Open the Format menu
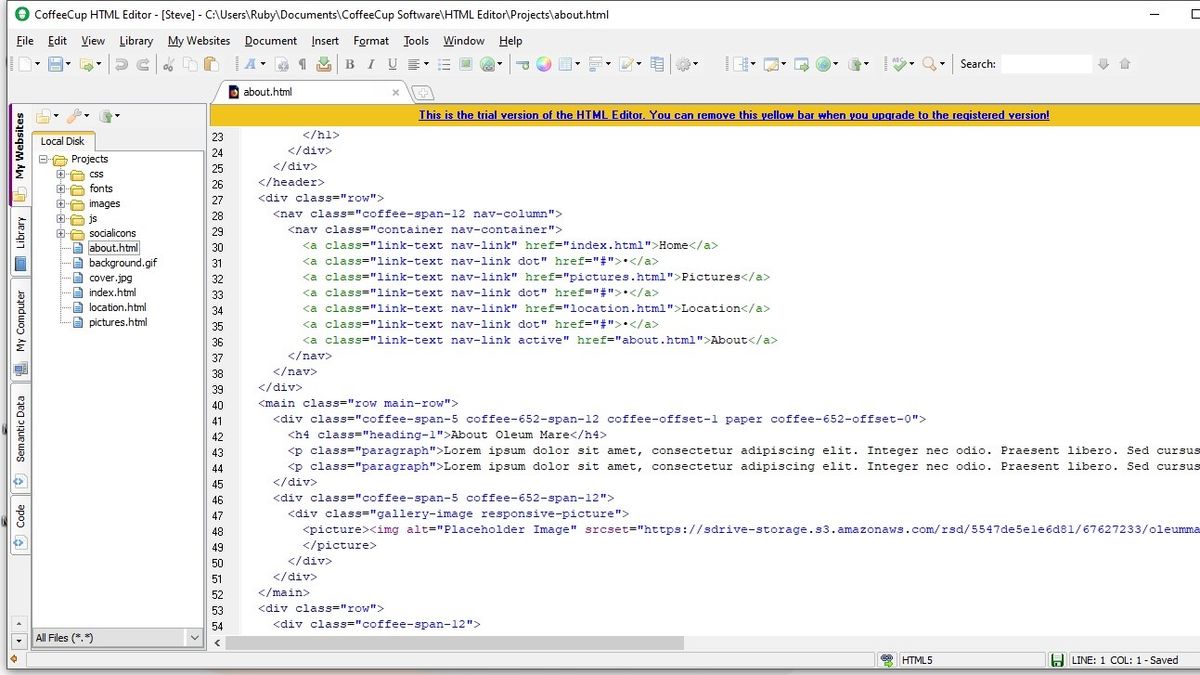The width and height of the screenshot is (1200, 675). pos(371,41)
